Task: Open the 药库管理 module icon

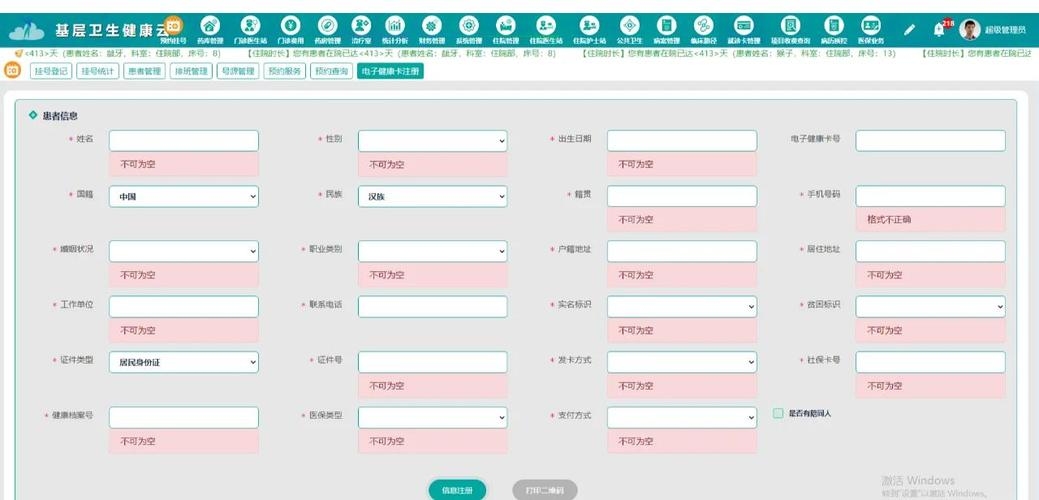Action: 210,26
